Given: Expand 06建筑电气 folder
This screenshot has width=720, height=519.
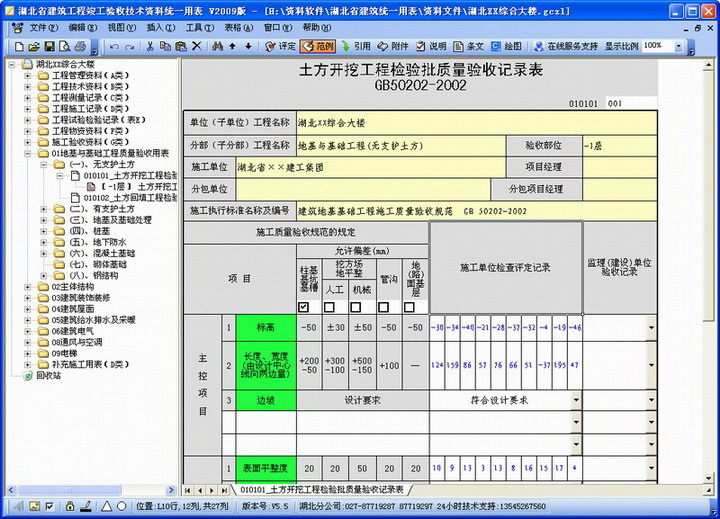Looking at the screenshot, I should (28, 332).
